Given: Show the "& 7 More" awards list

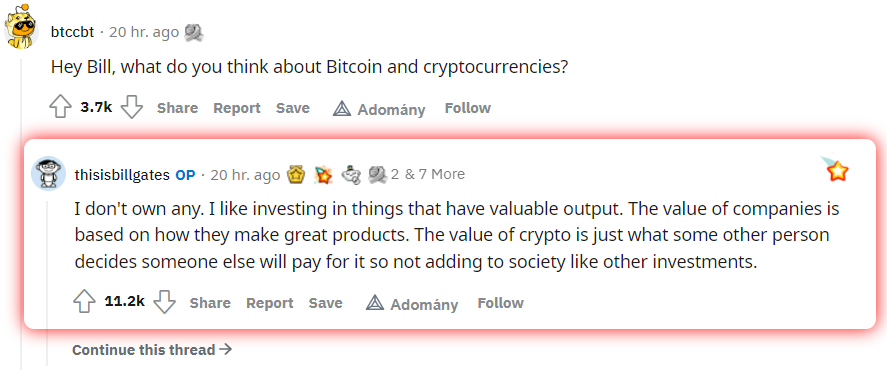Looking at the screenshot, I should [x=434, y=174].
